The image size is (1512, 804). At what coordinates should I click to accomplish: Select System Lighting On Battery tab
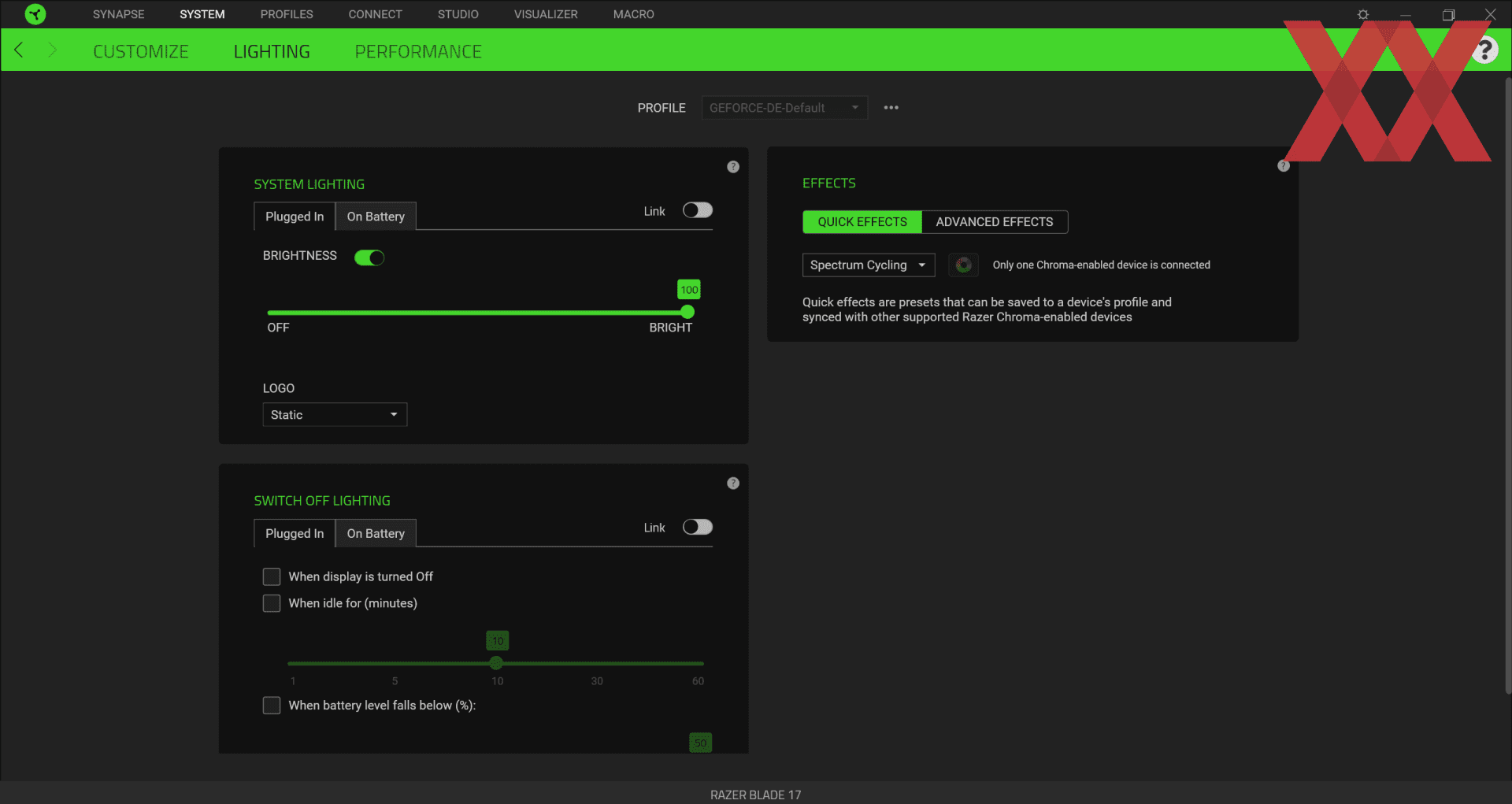click(376, 217)
